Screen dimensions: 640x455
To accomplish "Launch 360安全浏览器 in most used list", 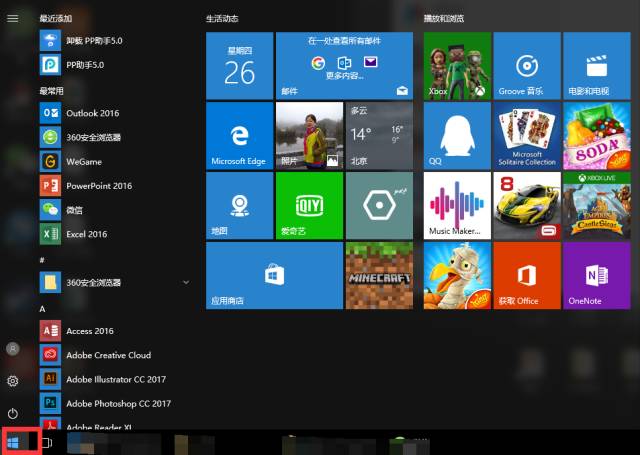I will tap(114, 137).
